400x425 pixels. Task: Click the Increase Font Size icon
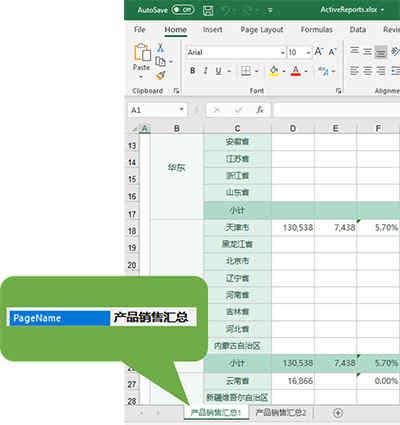click(x=319, y=52)
